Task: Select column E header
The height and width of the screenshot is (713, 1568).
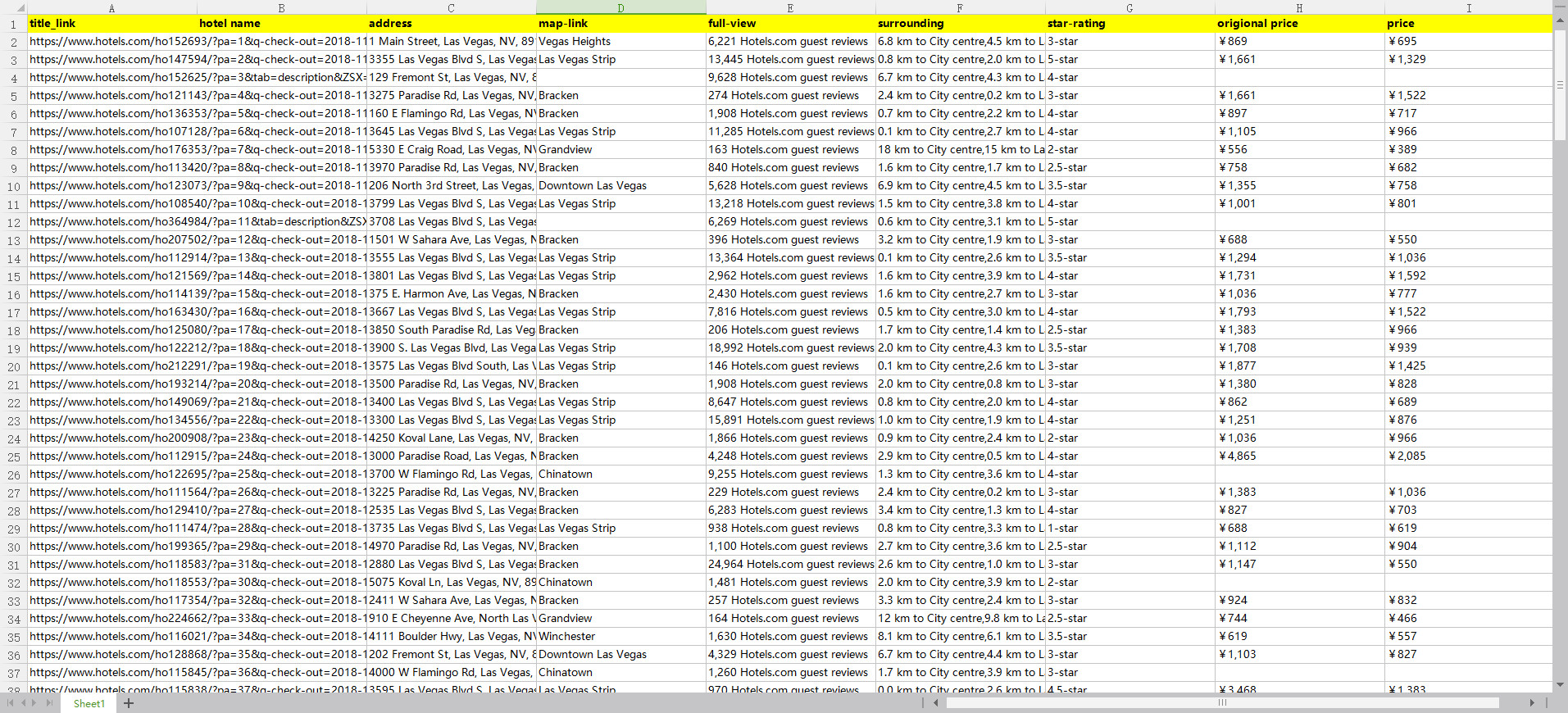Action: click(790, 7)
